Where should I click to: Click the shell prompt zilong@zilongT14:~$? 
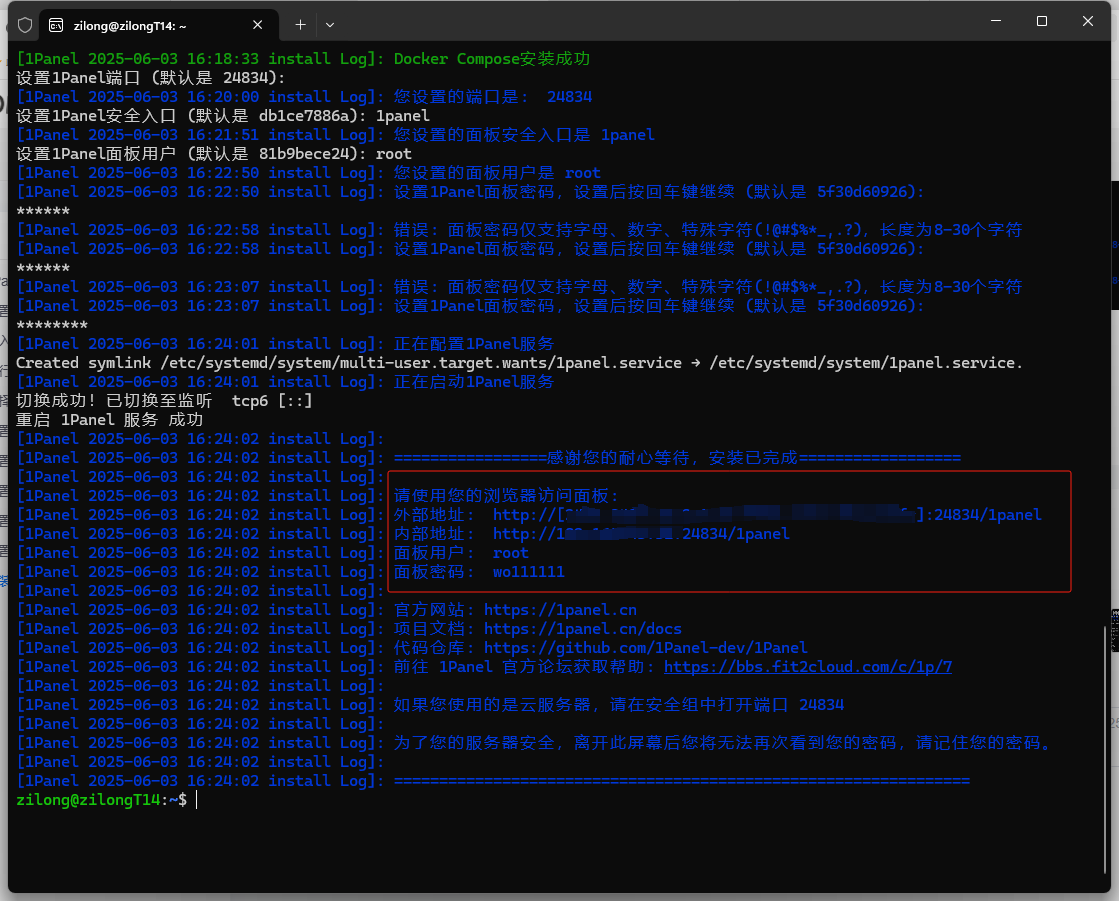pyautogui.click(x=101, y=800)
